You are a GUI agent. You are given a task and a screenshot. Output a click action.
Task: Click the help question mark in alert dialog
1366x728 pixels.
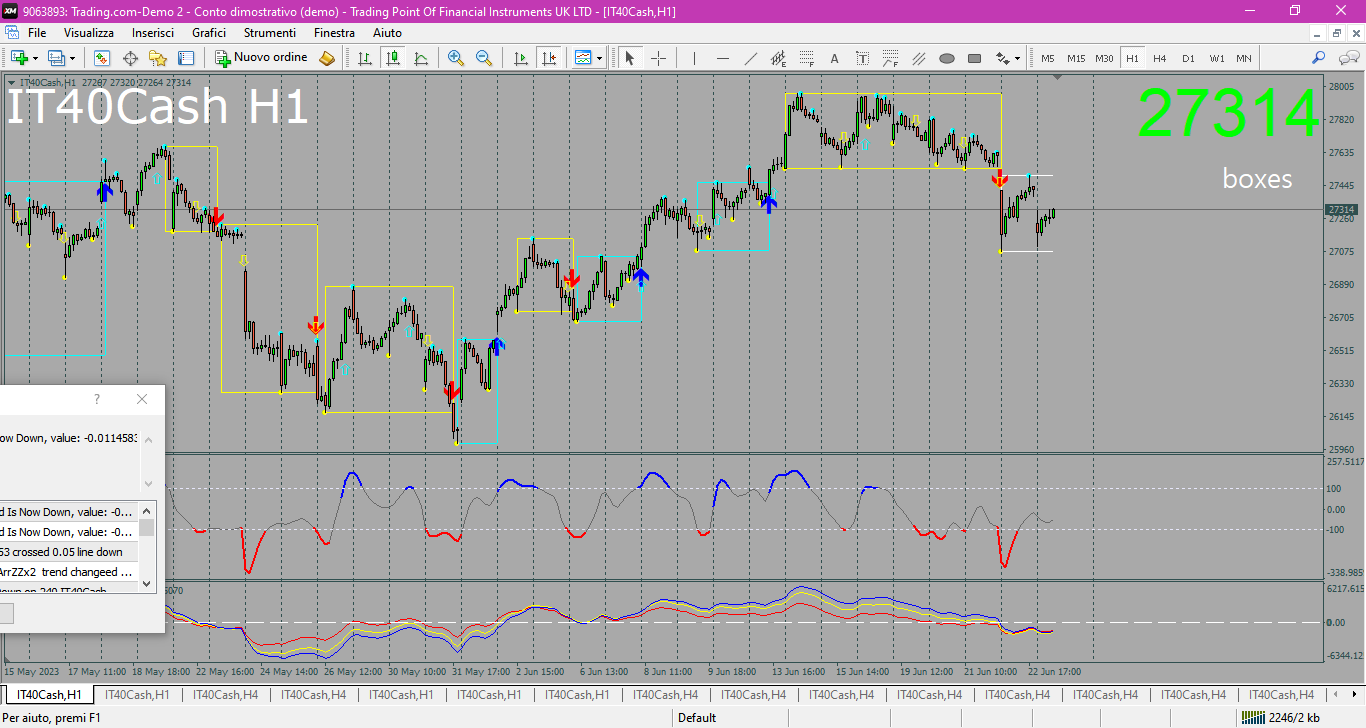click(x=97, y=399)
